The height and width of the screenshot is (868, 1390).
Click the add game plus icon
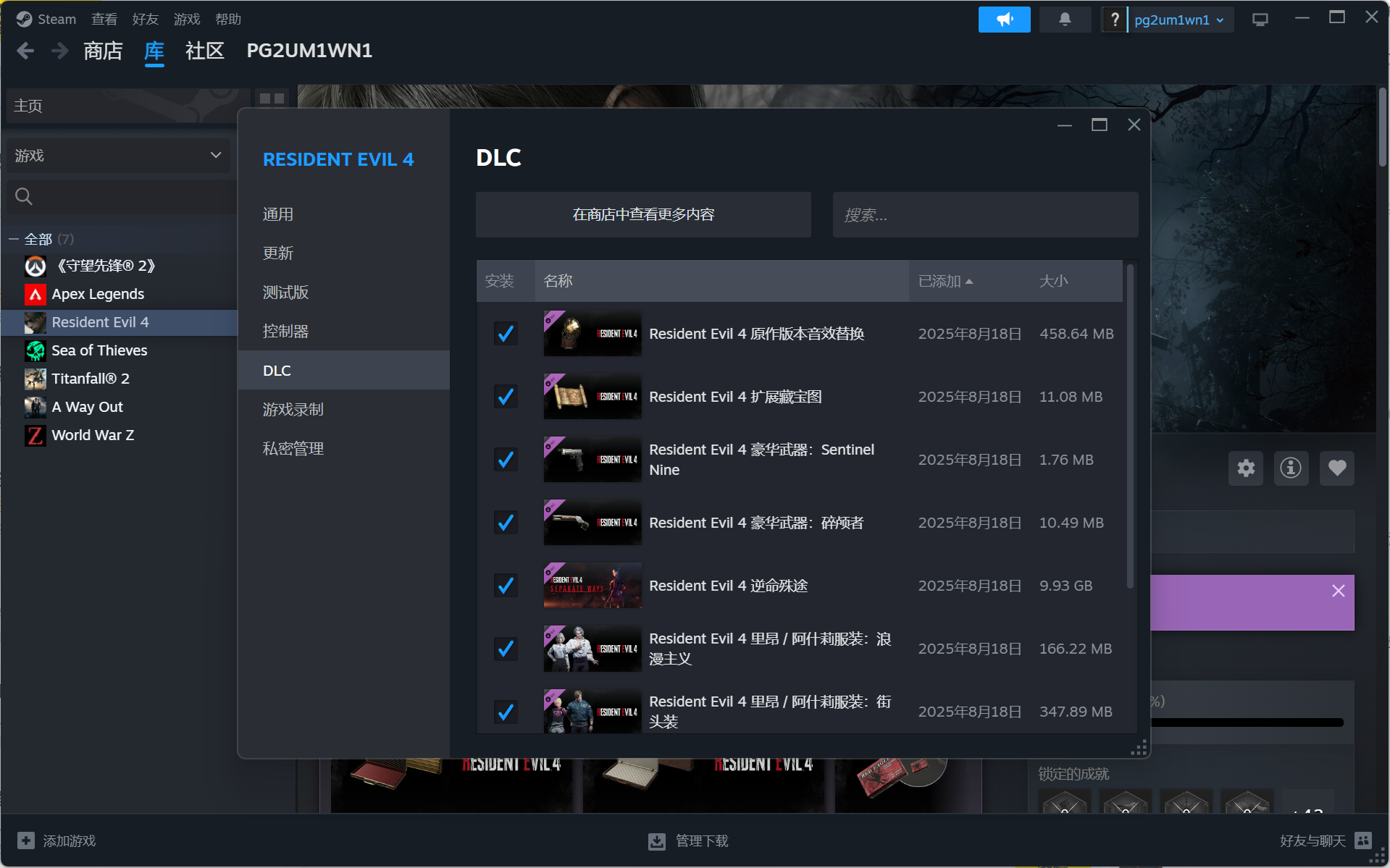coord(25,840)
